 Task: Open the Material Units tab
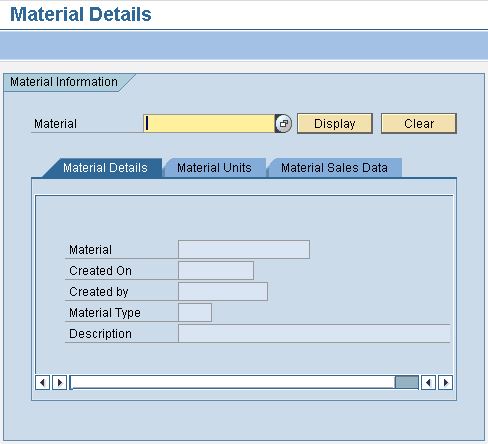click(214, 168)
